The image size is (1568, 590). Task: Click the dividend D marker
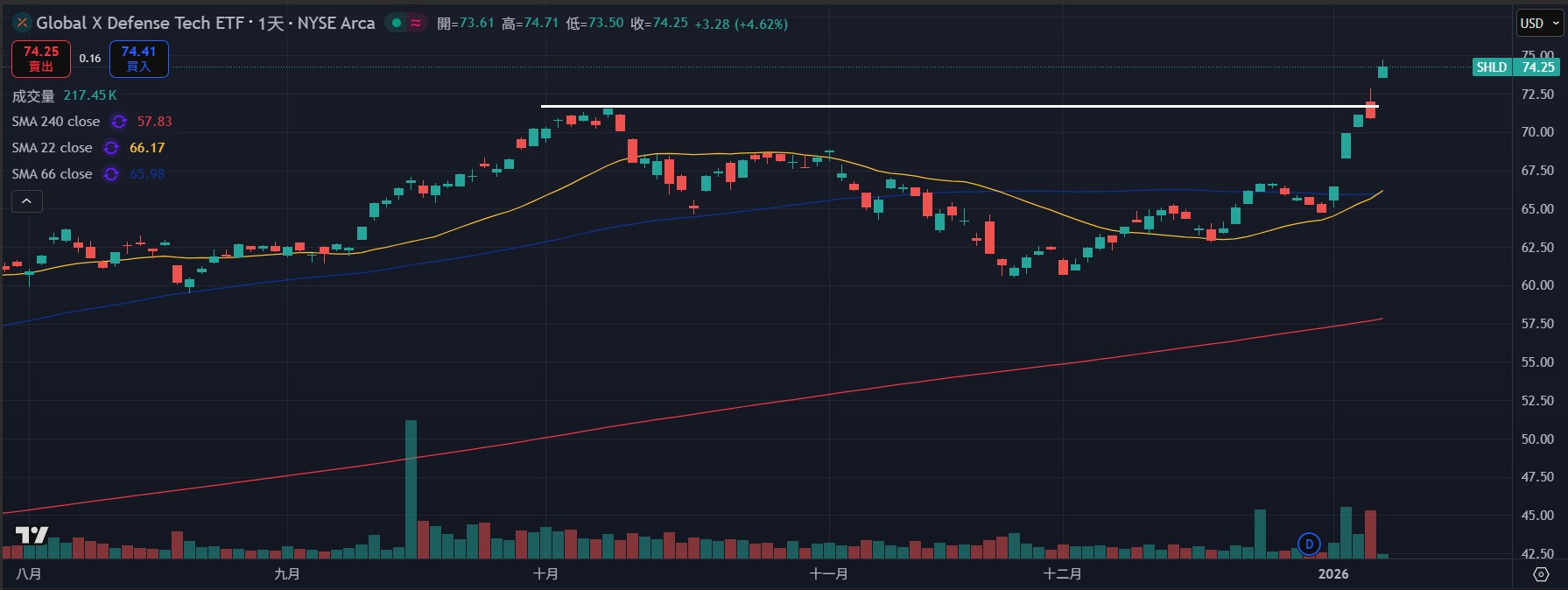pyautogui.click(x=1309, y=544)
